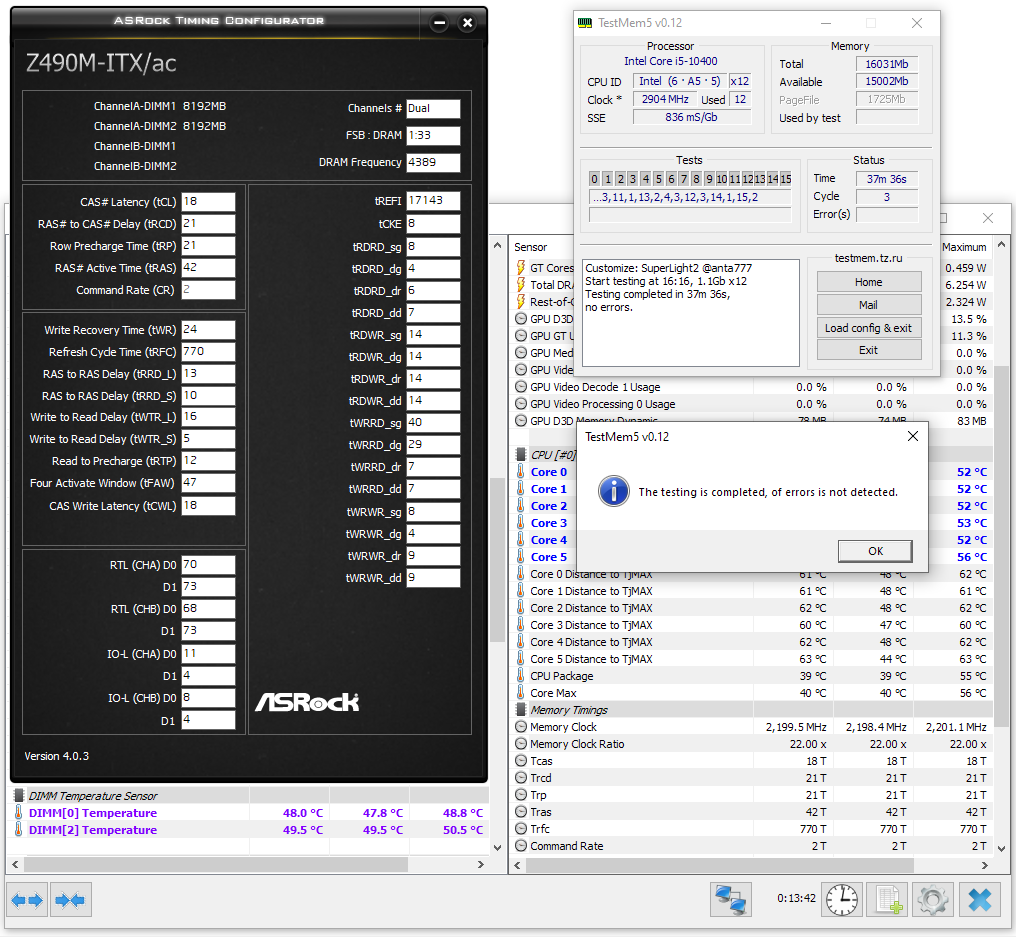The width and height of the screenshot is (1016, 937).
Task: Click the collapse-columns arrows icon in HWiNFO
Action: (x=70, y=899)
